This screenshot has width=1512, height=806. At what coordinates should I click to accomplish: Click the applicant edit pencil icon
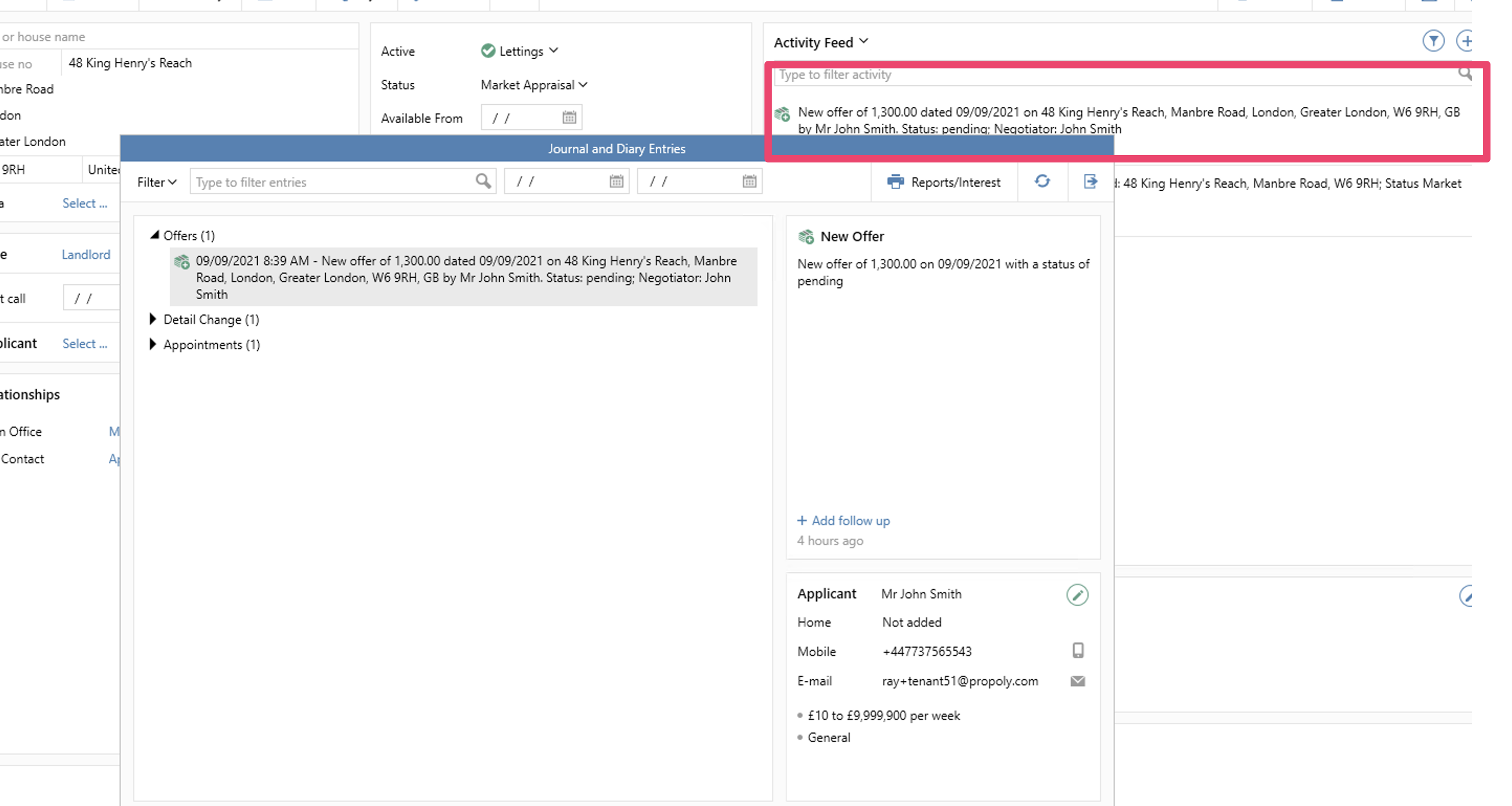click(x=1077, y=595)
